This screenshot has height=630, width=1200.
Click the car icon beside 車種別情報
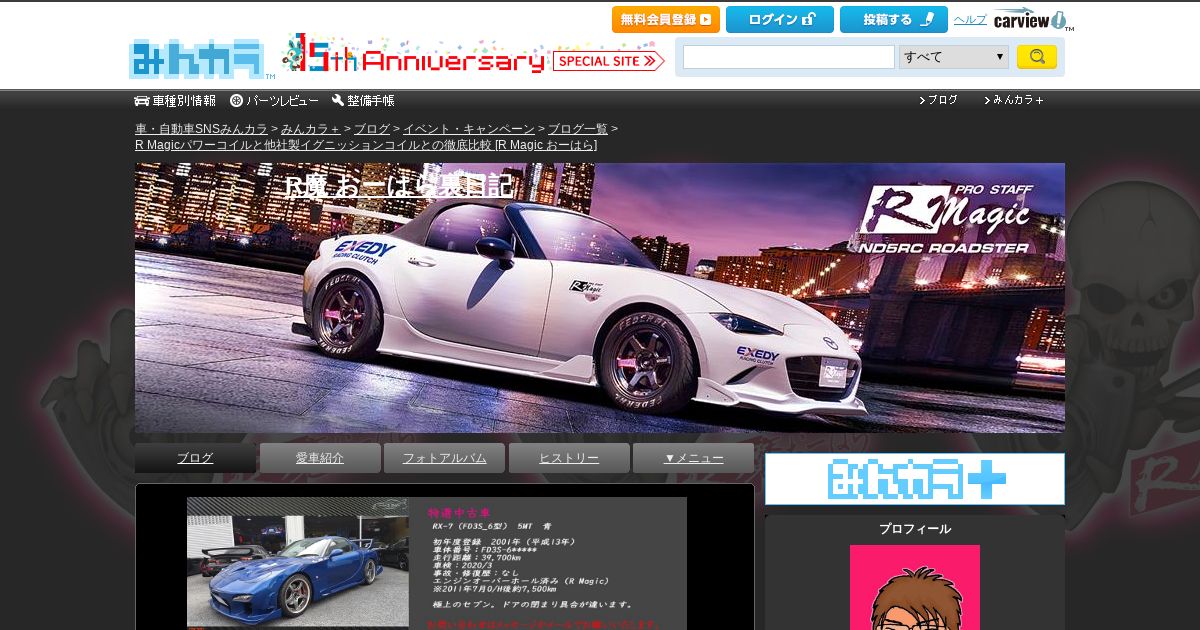142,101
